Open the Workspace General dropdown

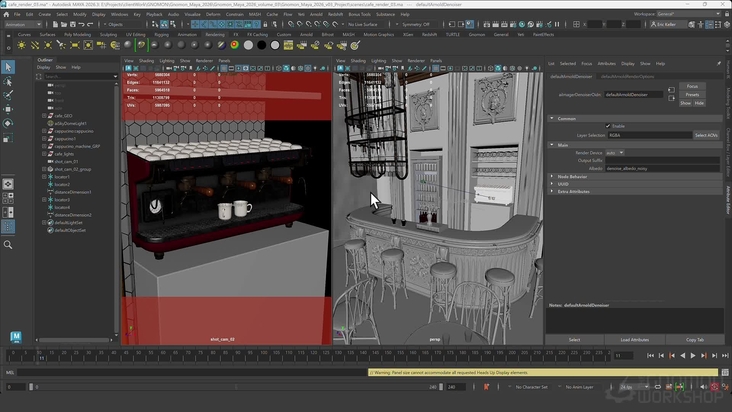[x=690, y=14]
